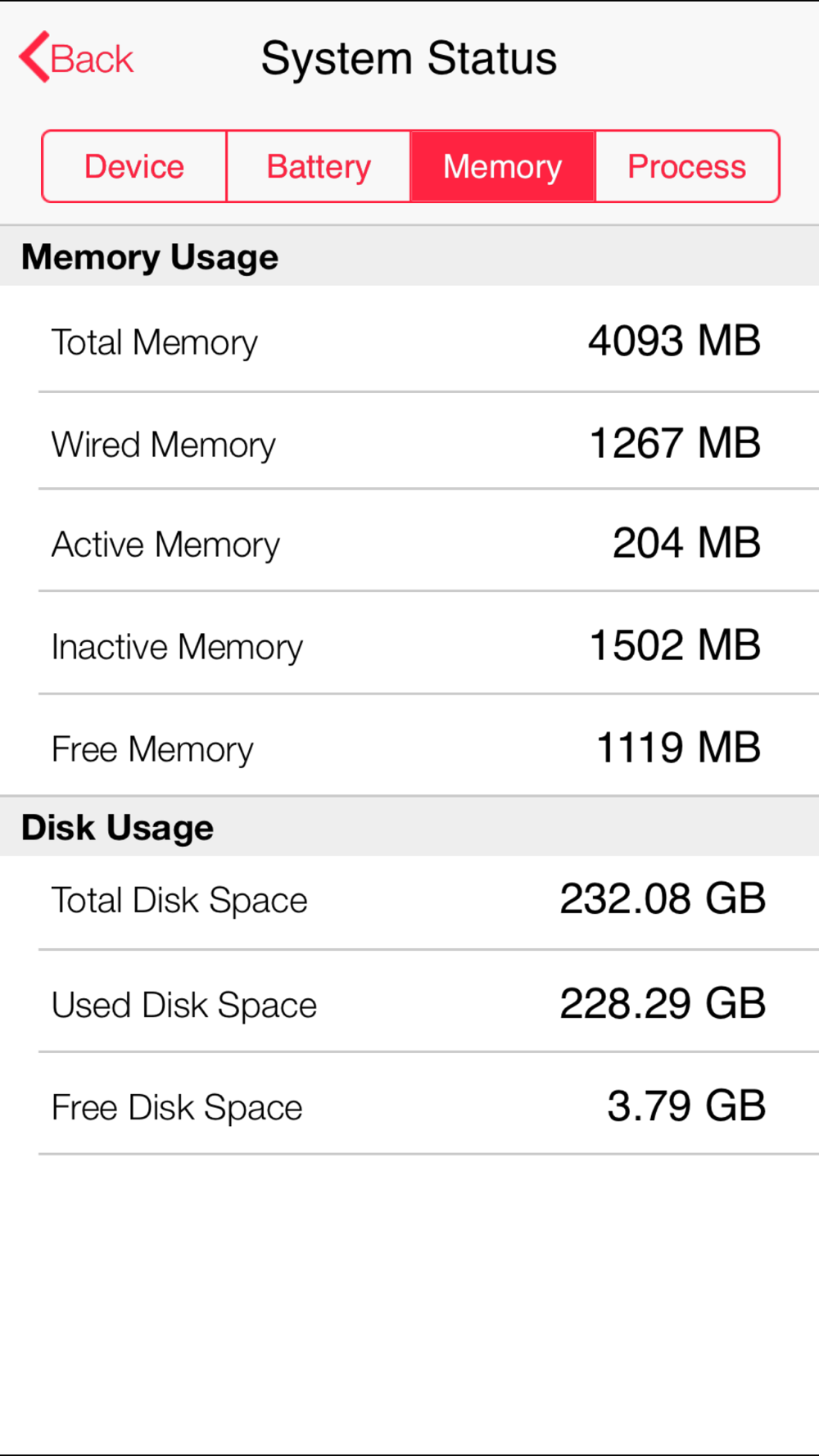Switch to the Device tab
Screen dimensions: 819x1456
coord(134,166)
